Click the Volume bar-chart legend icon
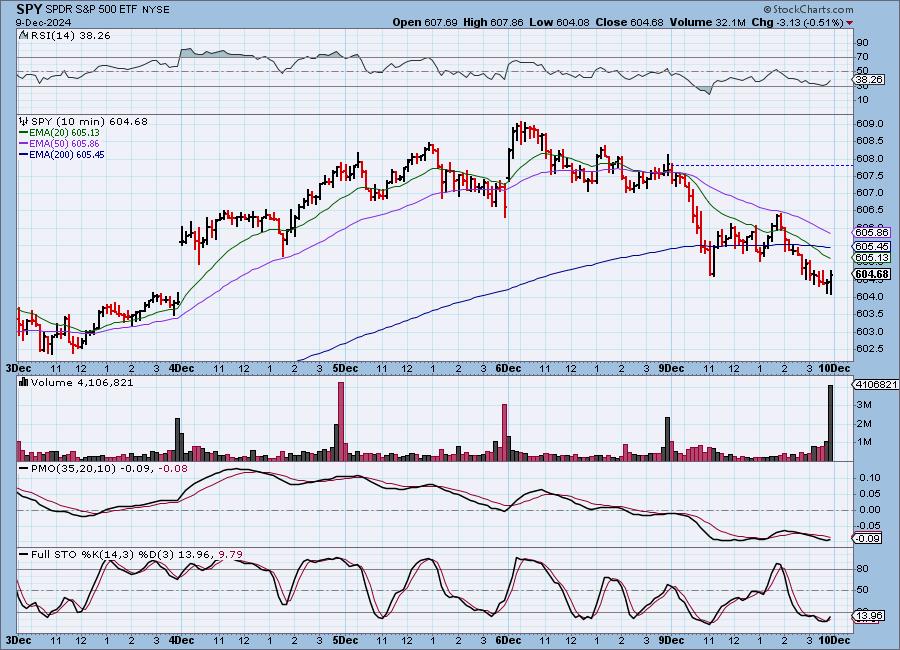900x650 pixels. pyautogui.click(x=24, y=382)
